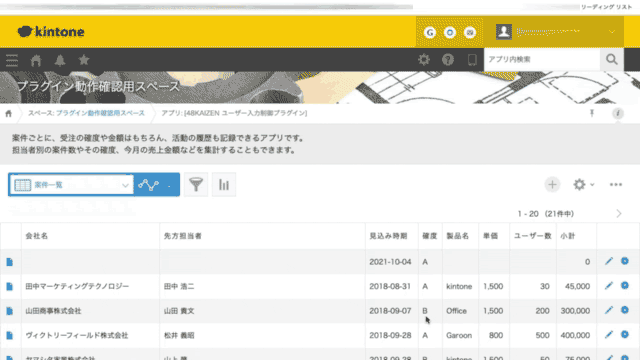The image size is (640, 360).
Task: Click the search magnifier button
Action: point(611,60)
